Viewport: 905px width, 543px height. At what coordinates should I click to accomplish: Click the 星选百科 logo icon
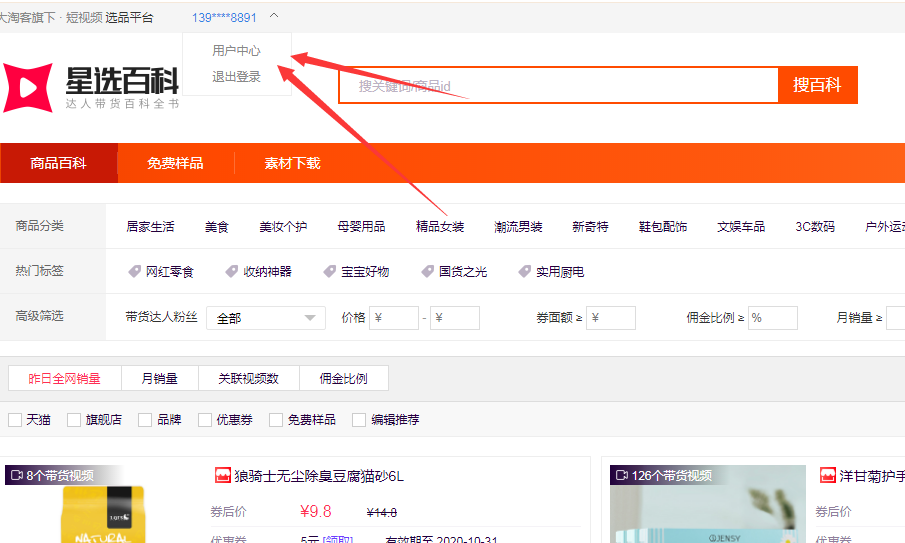[27, 88]
